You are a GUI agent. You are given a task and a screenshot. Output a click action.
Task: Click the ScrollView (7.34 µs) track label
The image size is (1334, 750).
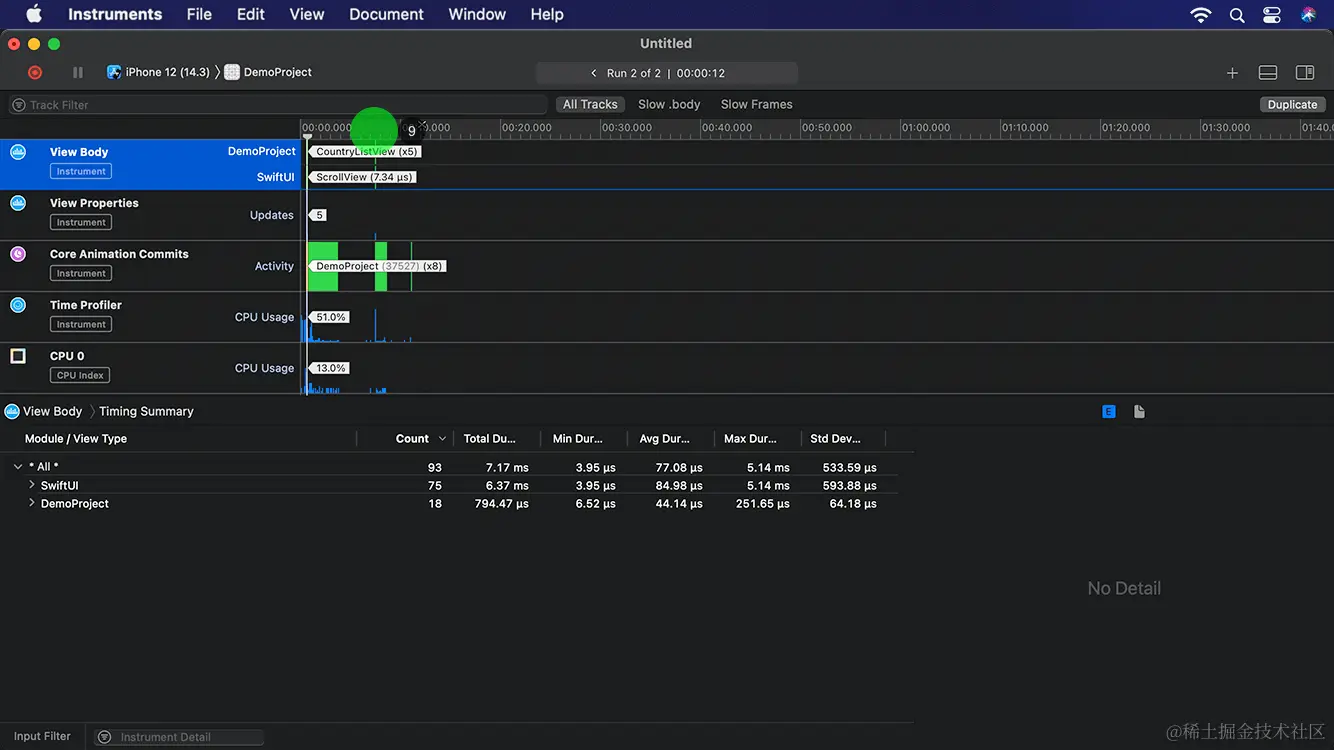coord(364,177)
